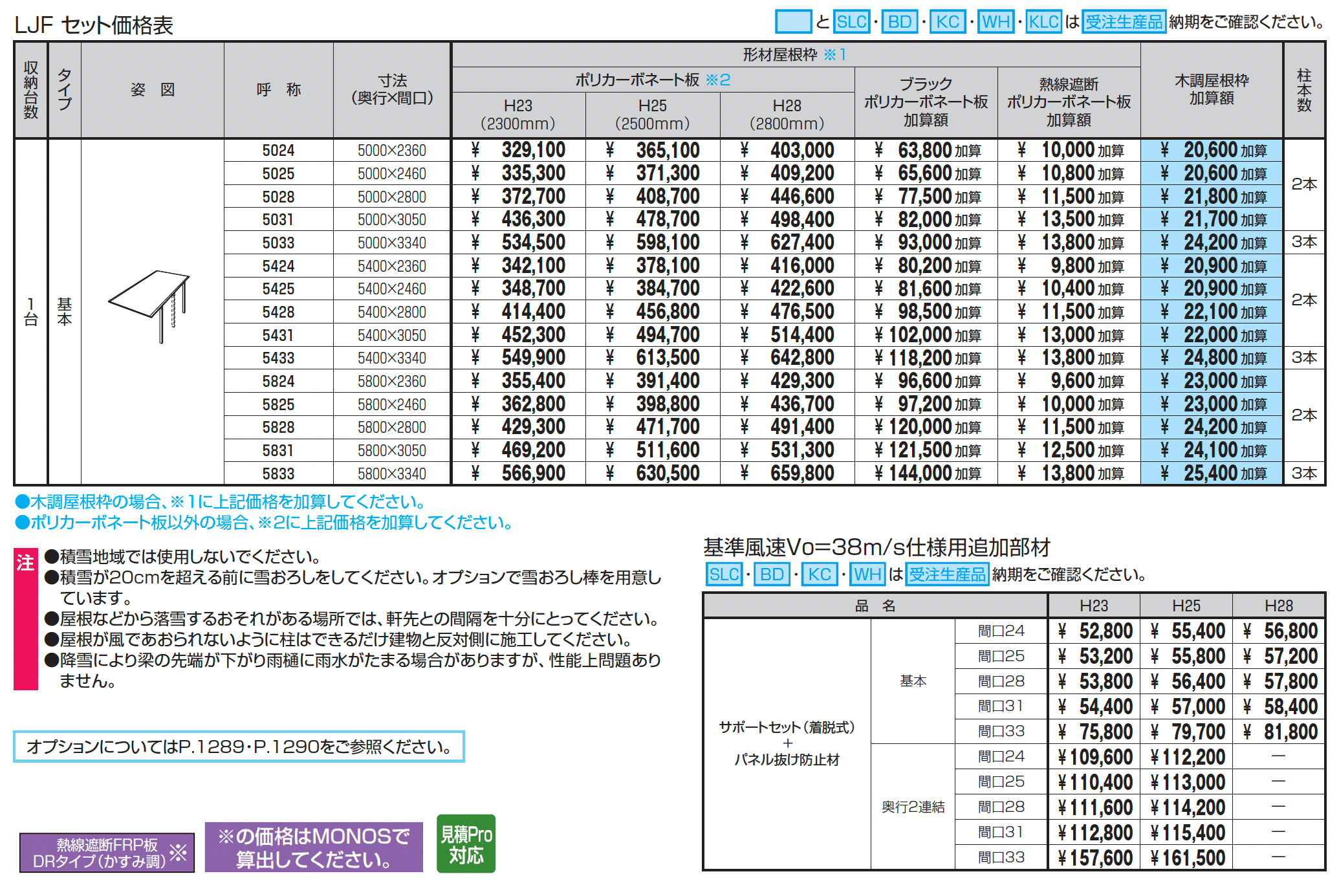Viewport: 1339px width, 896px height.
Task: Click the 柱本数 column header
Action: pos(1304,90)
